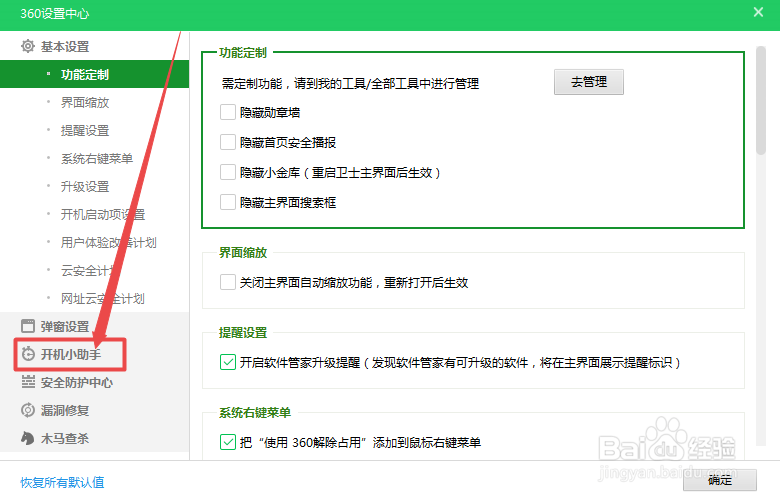
Task: Select 功能定制 in sidebar
Action: (95, 75)
